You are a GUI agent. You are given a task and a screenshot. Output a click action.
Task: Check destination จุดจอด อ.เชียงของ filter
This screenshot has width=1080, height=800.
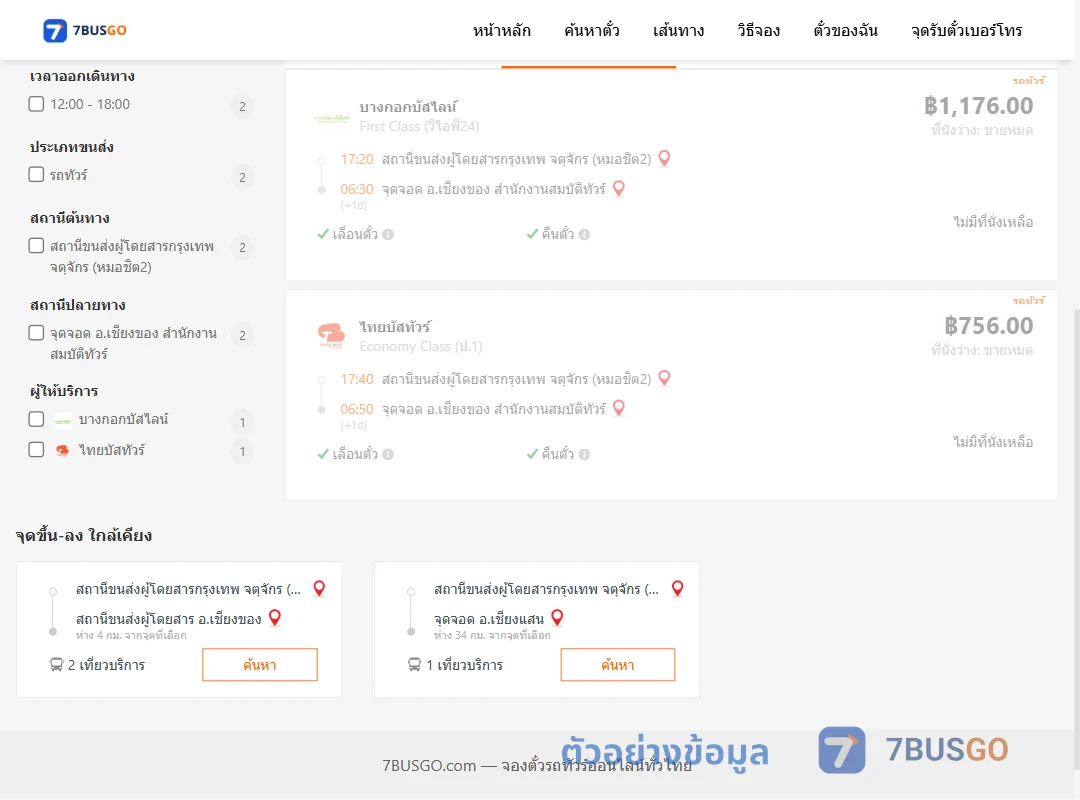tap(37, 333)
